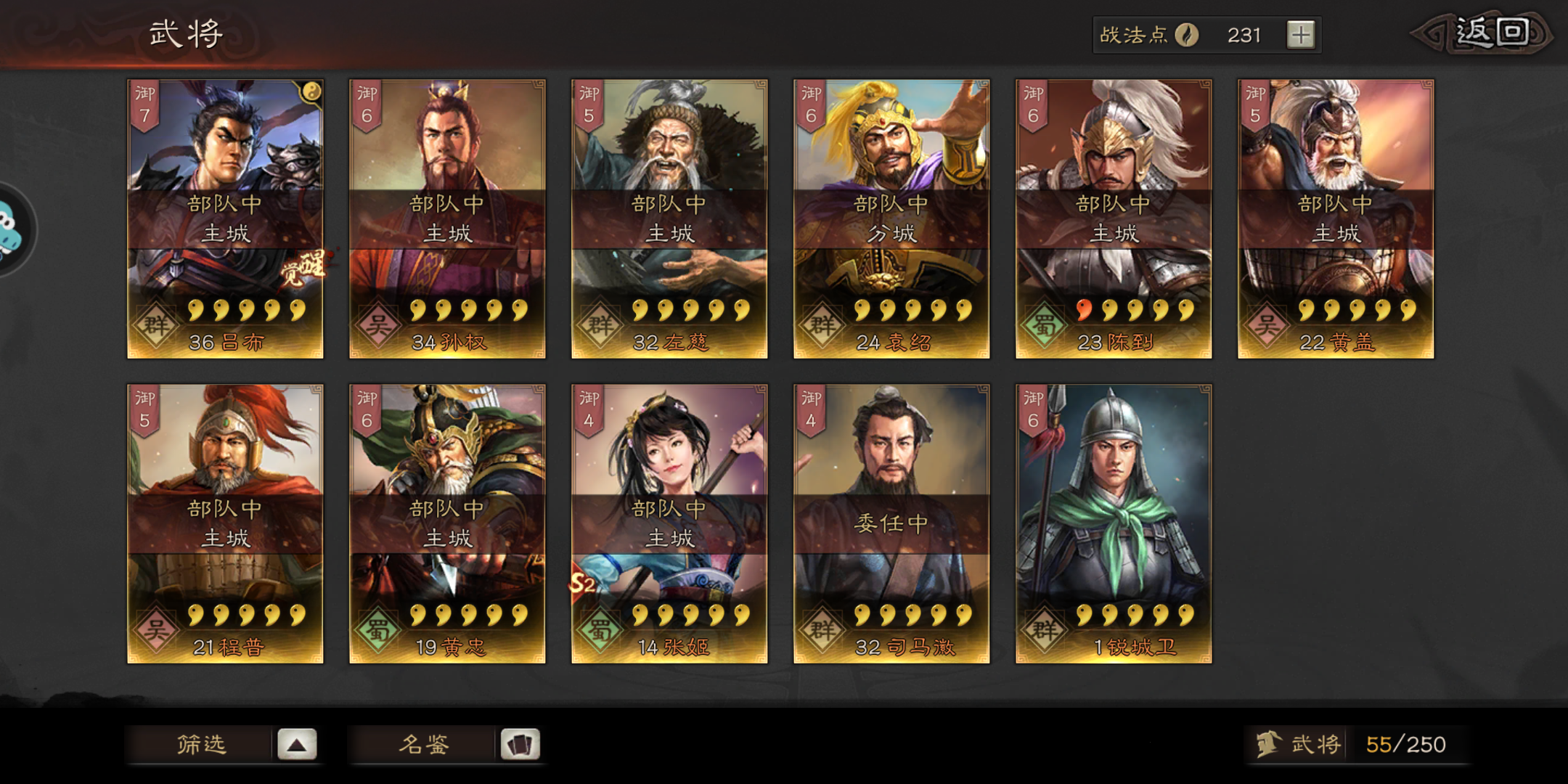Tap the S2 season badge on 张姬
Screen dimensions: 1568x784
click(582, 583)
